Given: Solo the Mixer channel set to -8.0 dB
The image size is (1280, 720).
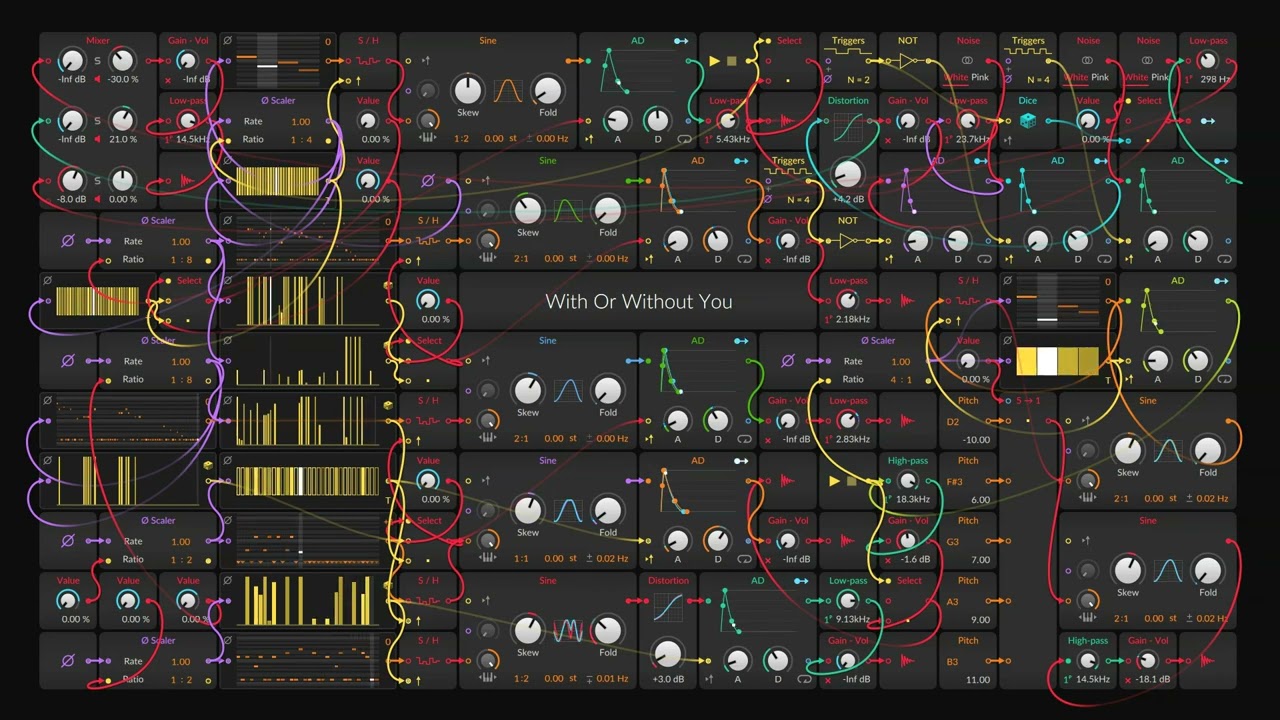Looking at the screenshot, I should tap(97, 181).
